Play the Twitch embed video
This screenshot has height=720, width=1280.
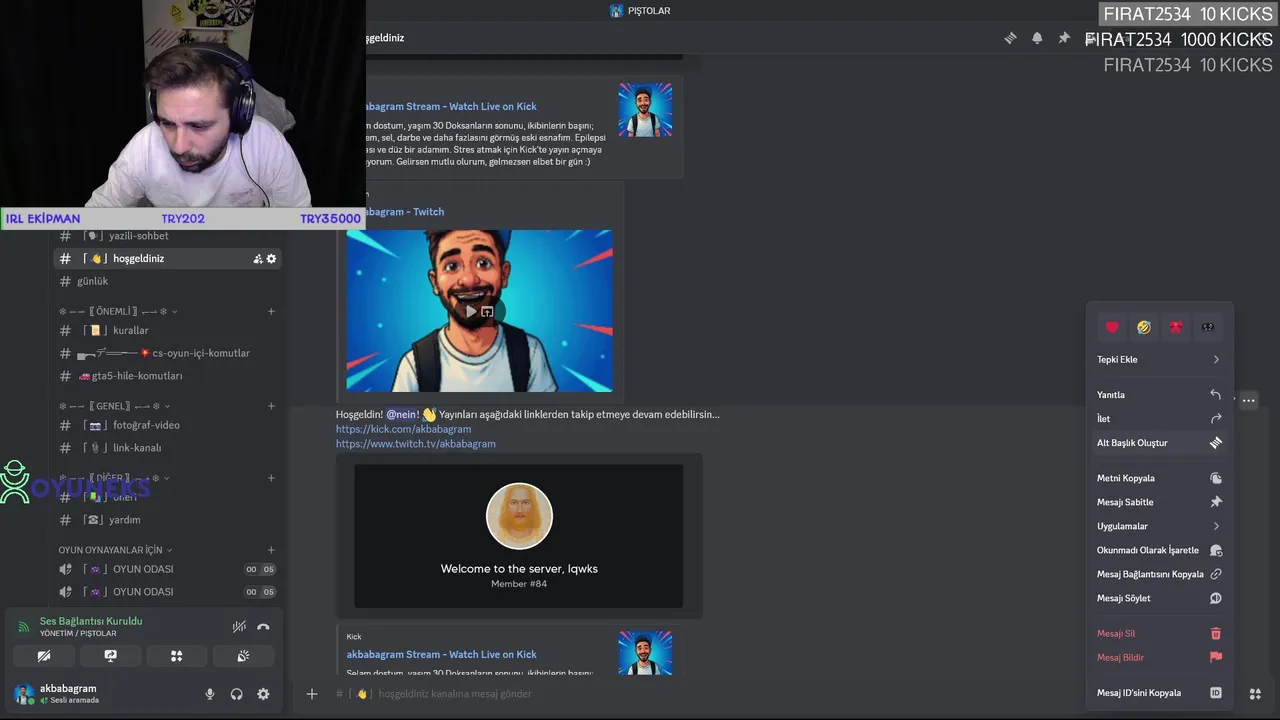tap(470, 311)
